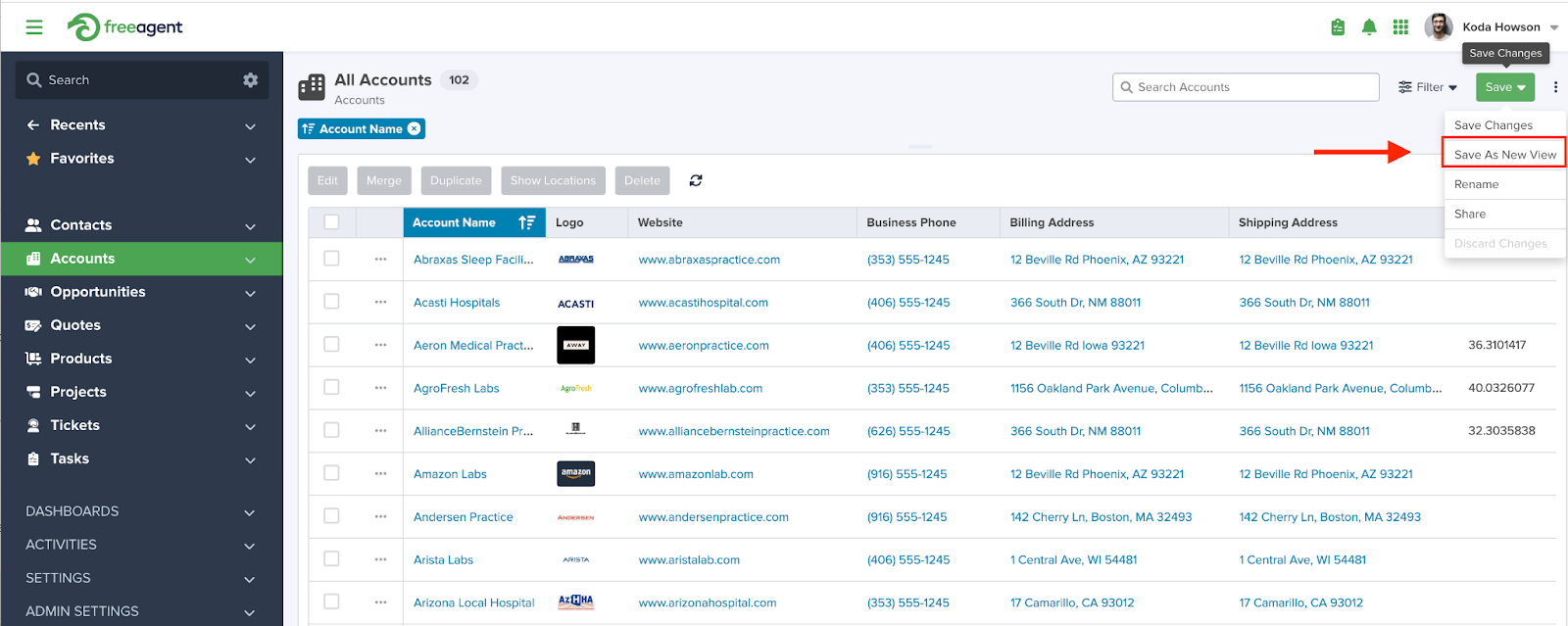
Task: Expand the DASHBOARDS section
Action: [249, 512]
